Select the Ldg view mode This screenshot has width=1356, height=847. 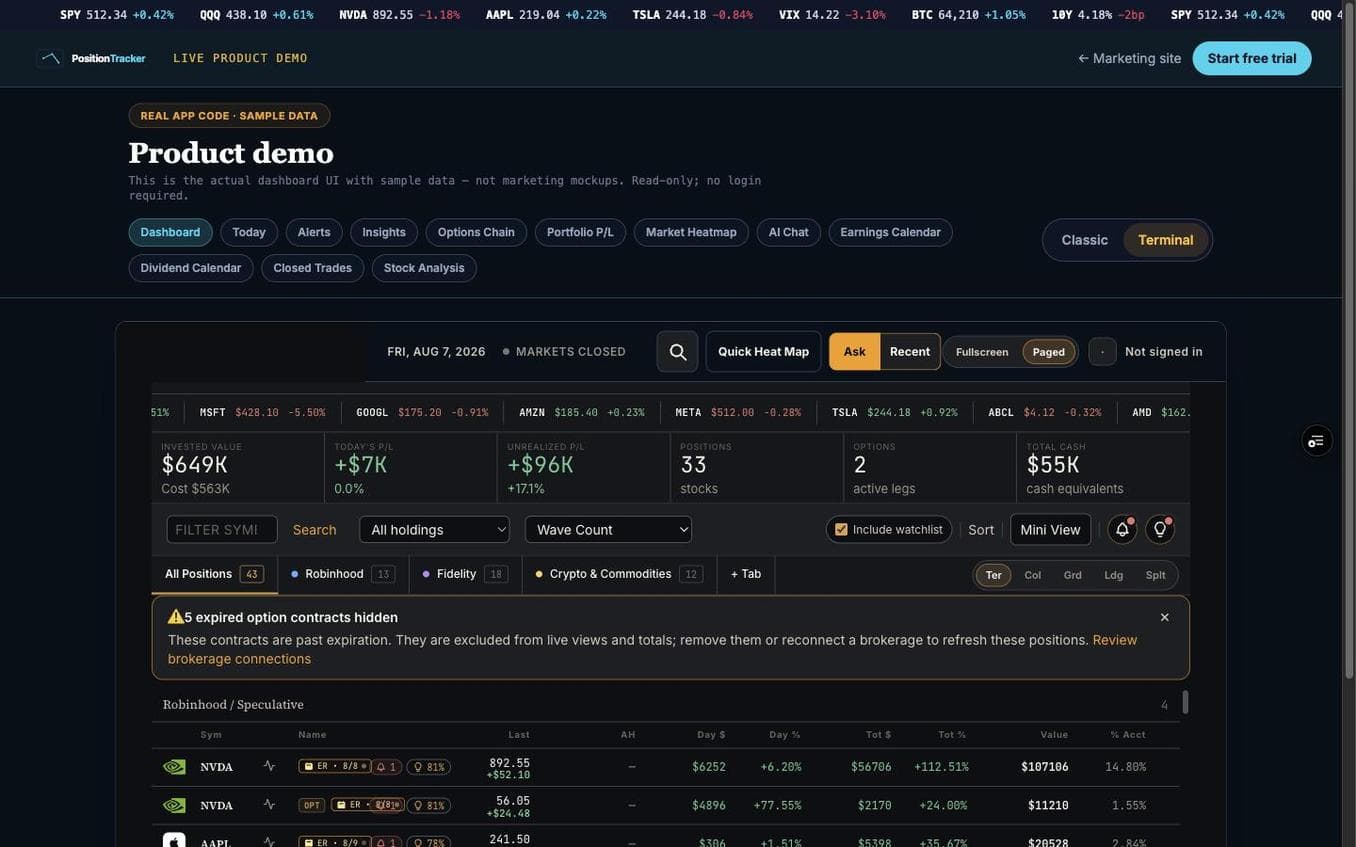click(x=1114, y=575)
